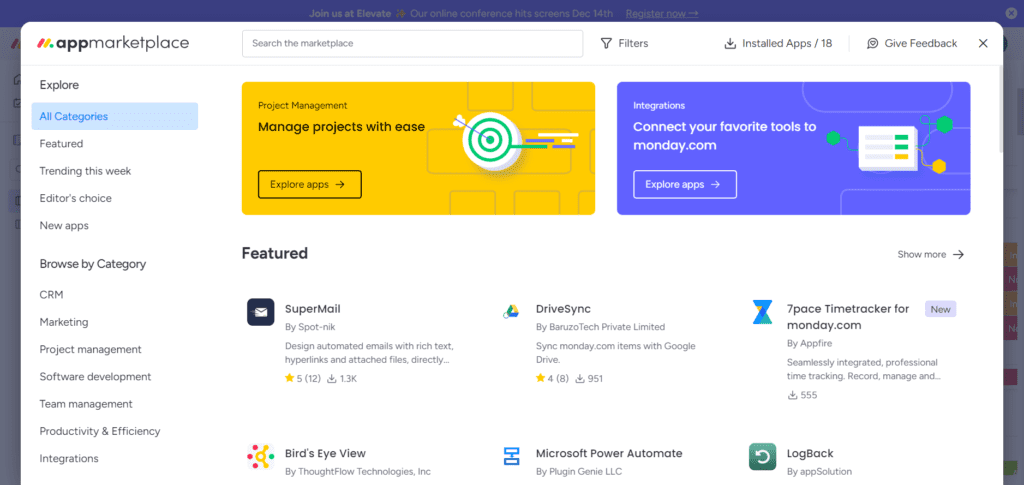Image resolution: width=1024 pixels, height=485 pixels.
Task: Click Register now link in top banner
Action: 662,14
